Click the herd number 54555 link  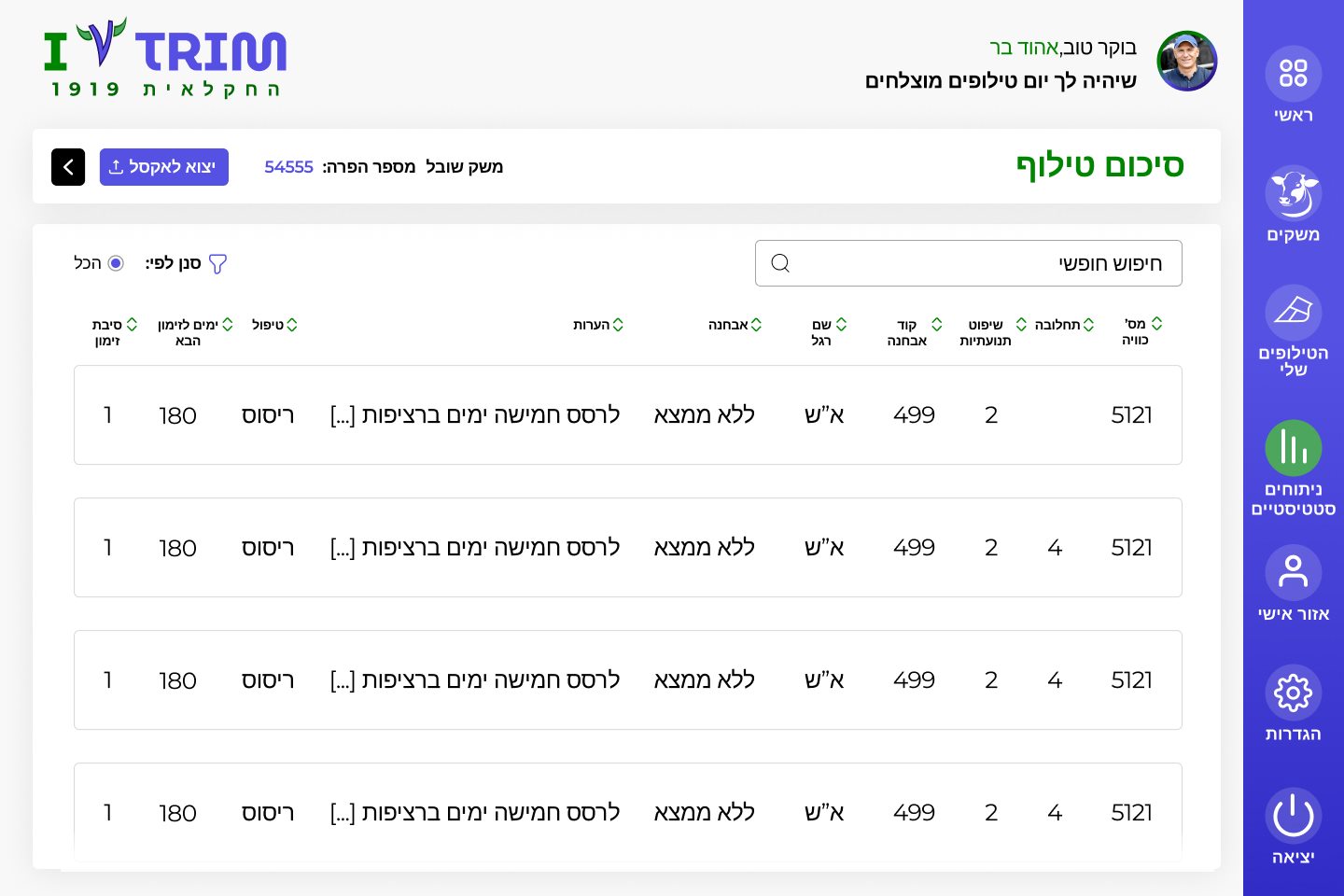288,167
